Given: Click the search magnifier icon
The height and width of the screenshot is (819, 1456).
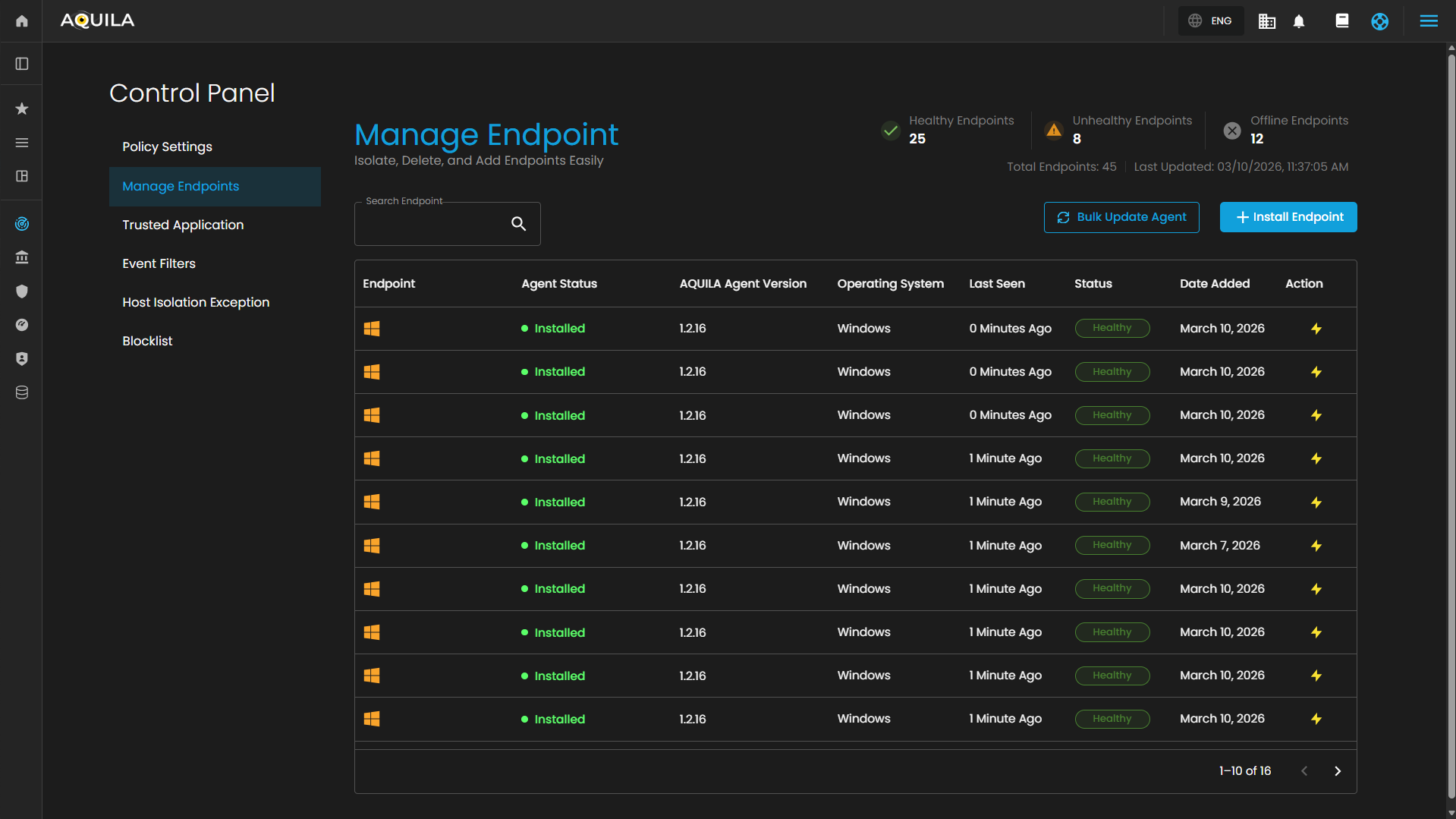Looking at the screenshot, I should pyautogui.click(x=518, y=224).
